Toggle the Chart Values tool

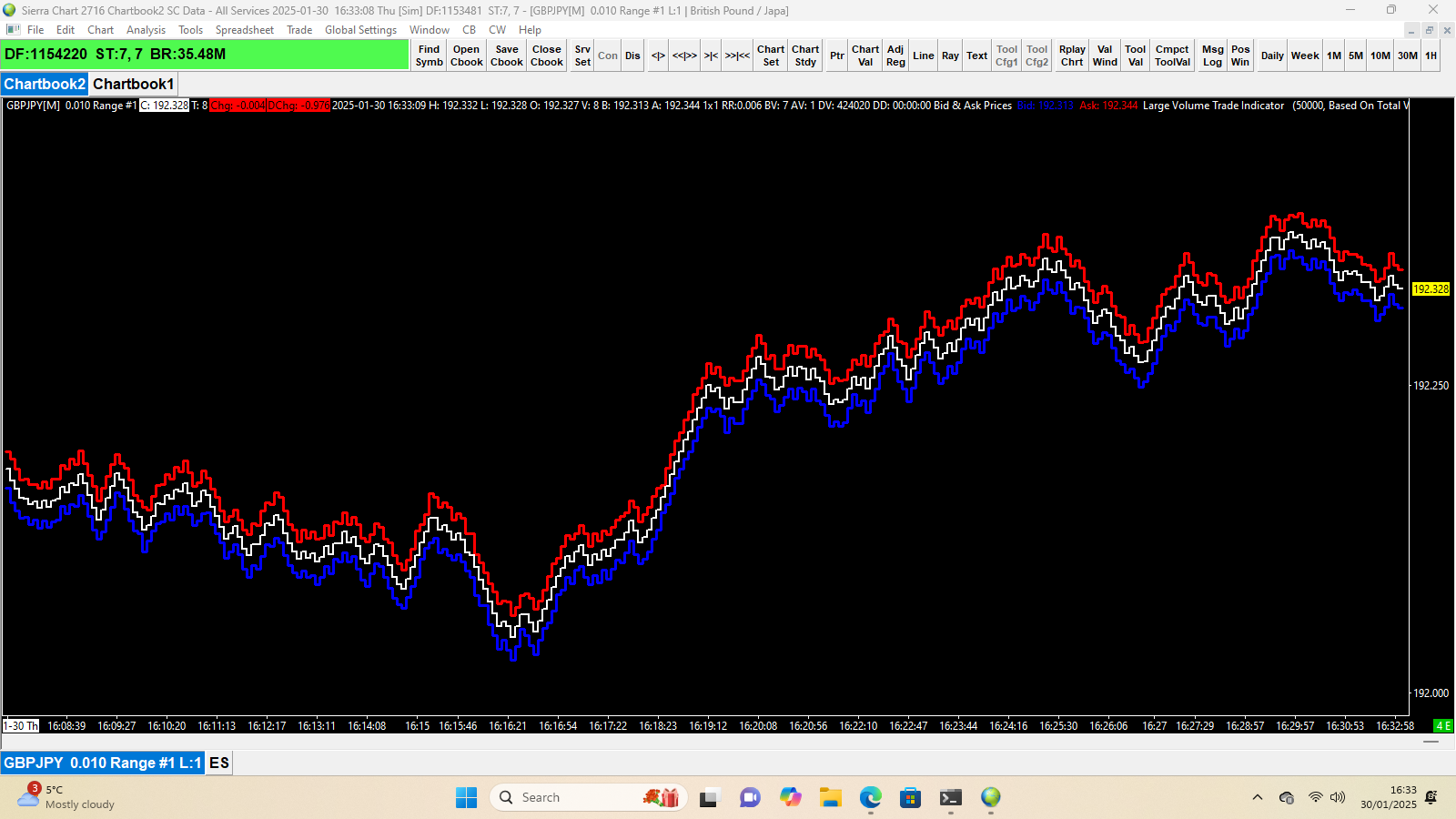click(x=865, y=56)
